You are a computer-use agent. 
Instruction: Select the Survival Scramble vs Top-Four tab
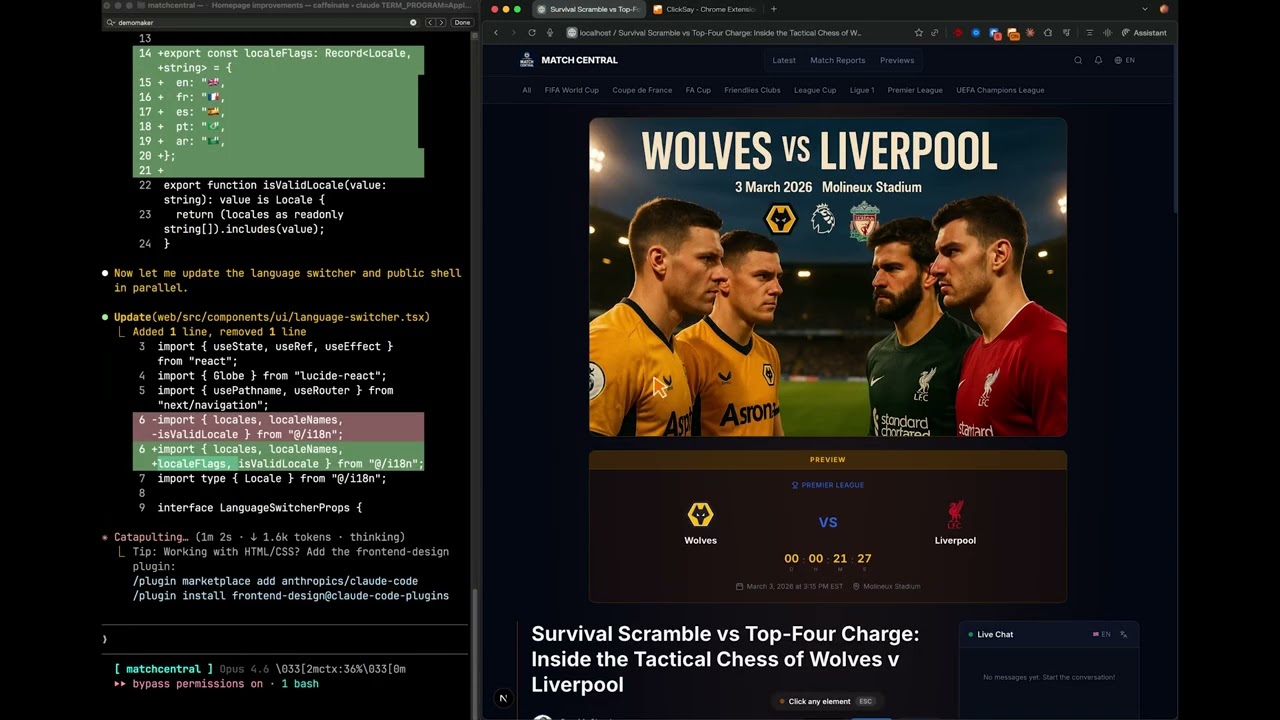(588, 9)
